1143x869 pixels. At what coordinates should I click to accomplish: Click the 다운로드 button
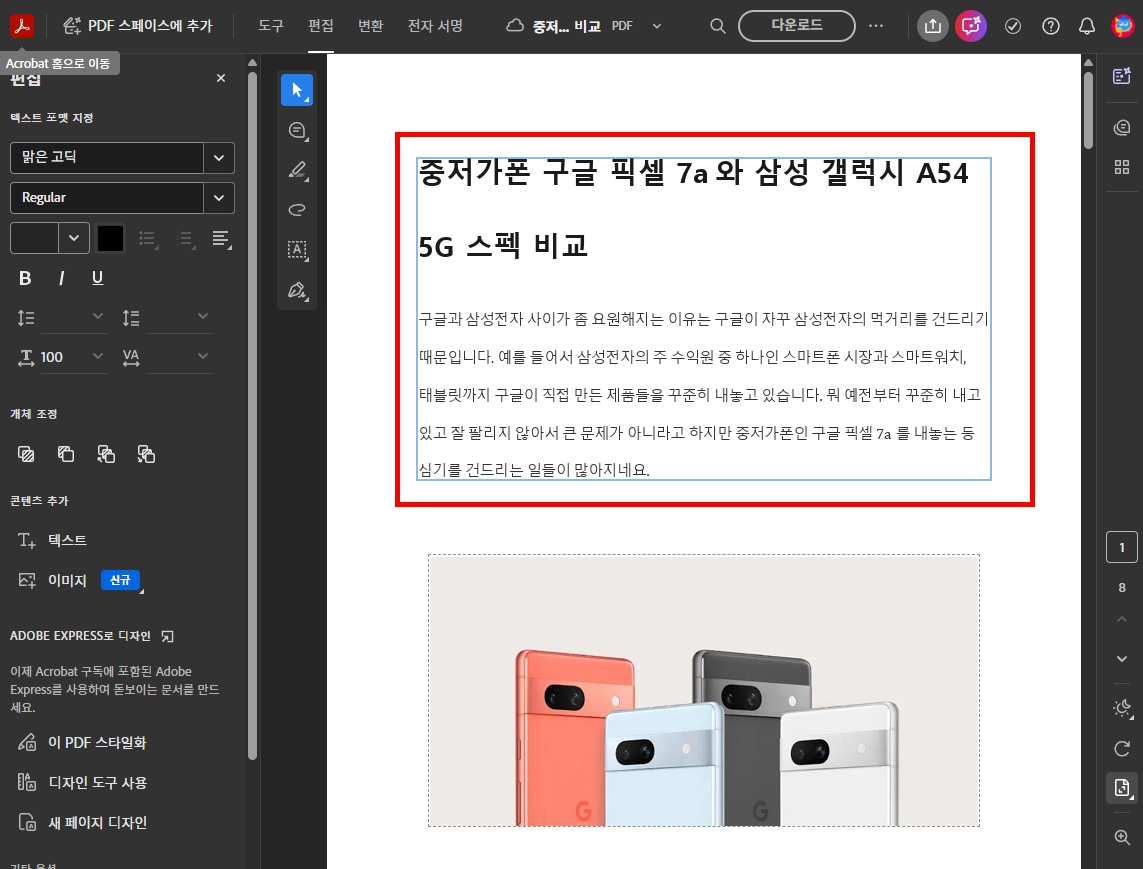tap(797, 26)
